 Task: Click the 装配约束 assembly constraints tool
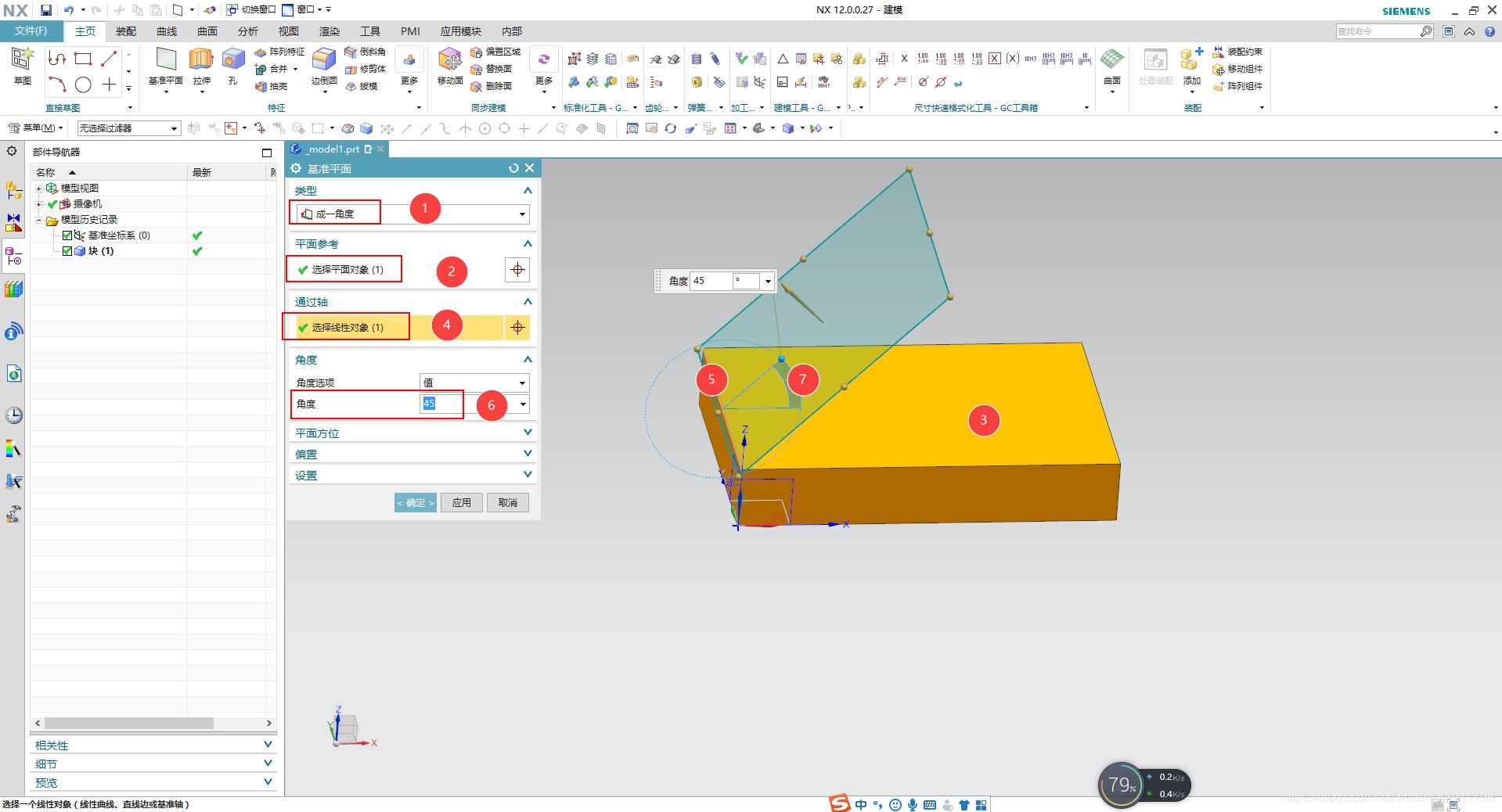[x=1237, y=52]
